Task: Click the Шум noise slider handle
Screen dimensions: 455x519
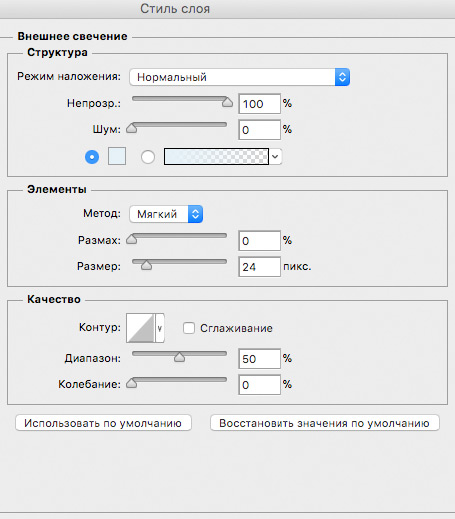Action: point(132,128)
